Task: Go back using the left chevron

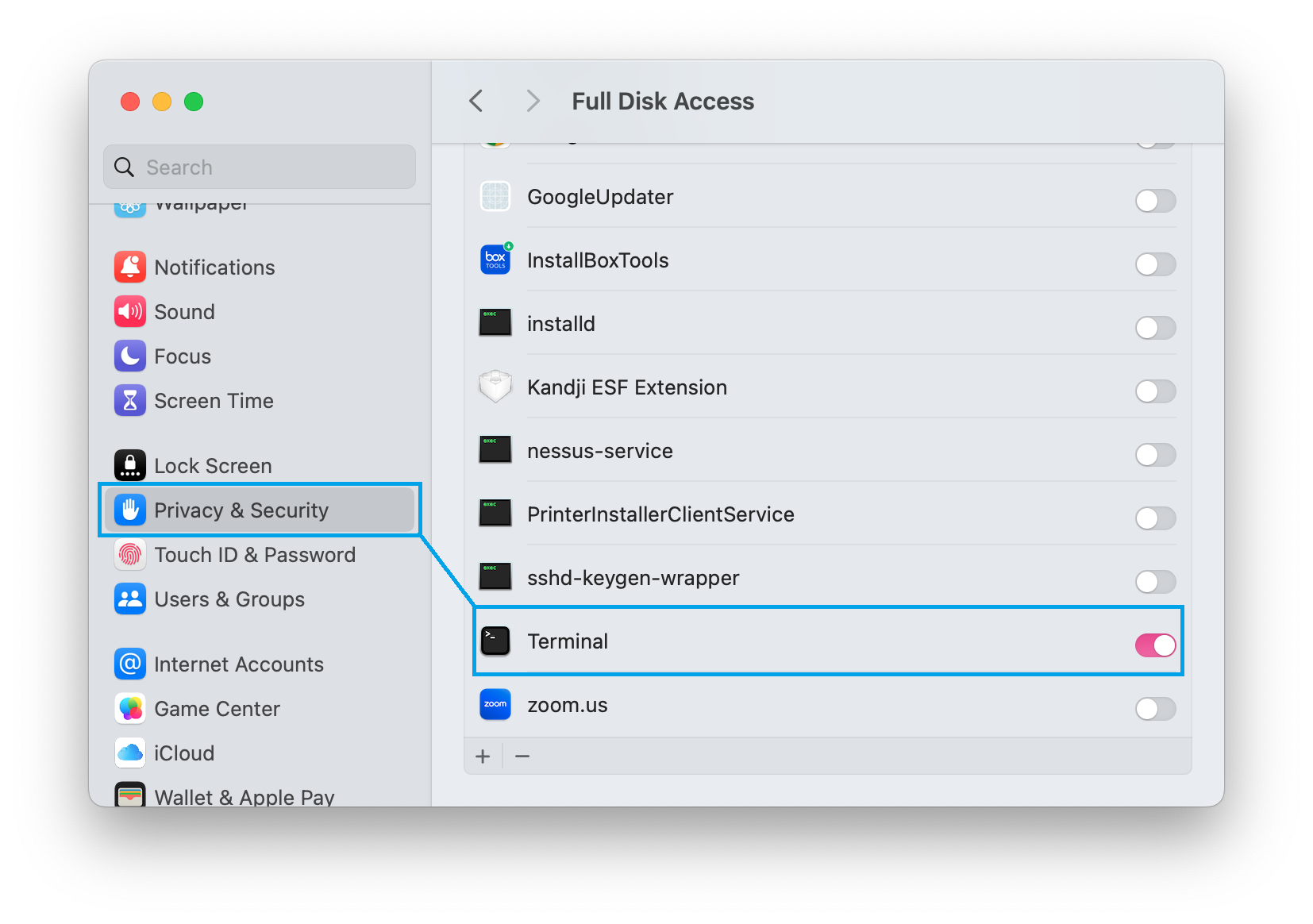Action: (x=476, y=102)
